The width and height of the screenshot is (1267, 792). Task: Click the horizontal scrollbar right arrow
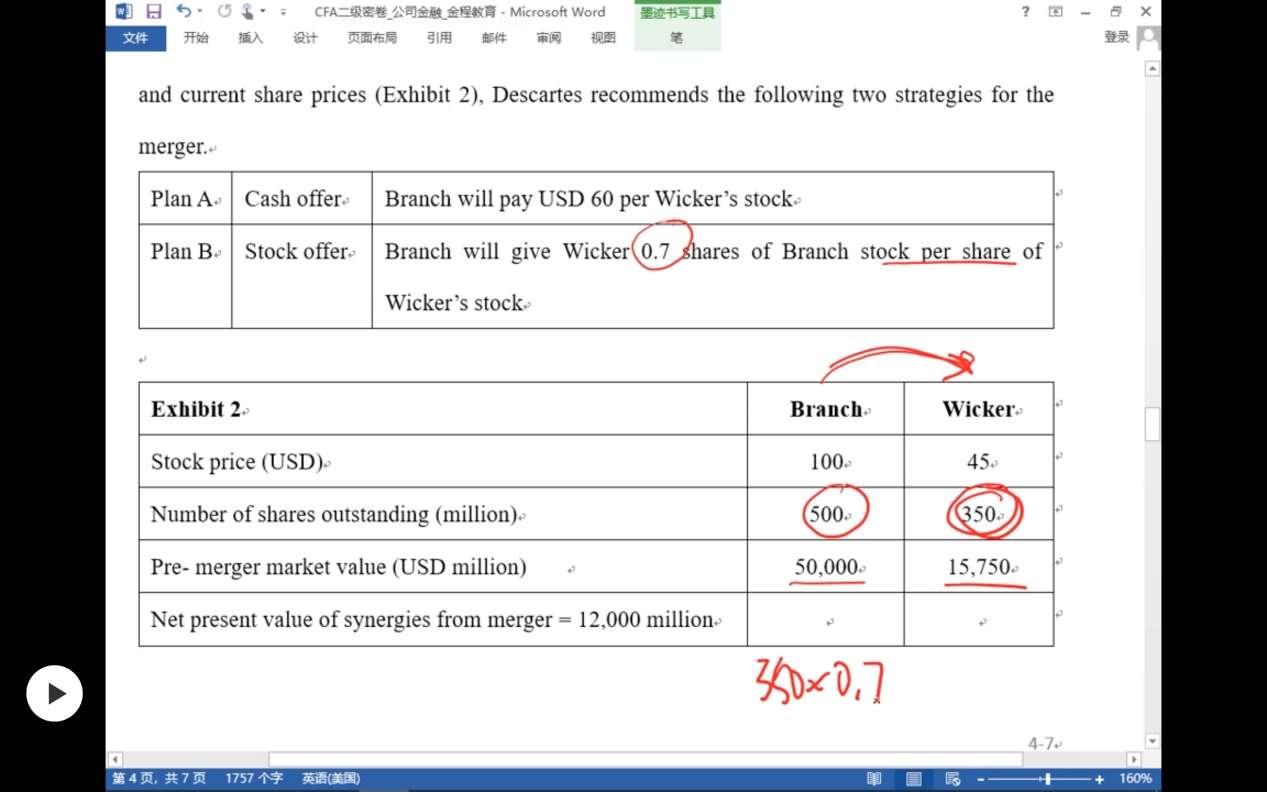point(1133,759)
